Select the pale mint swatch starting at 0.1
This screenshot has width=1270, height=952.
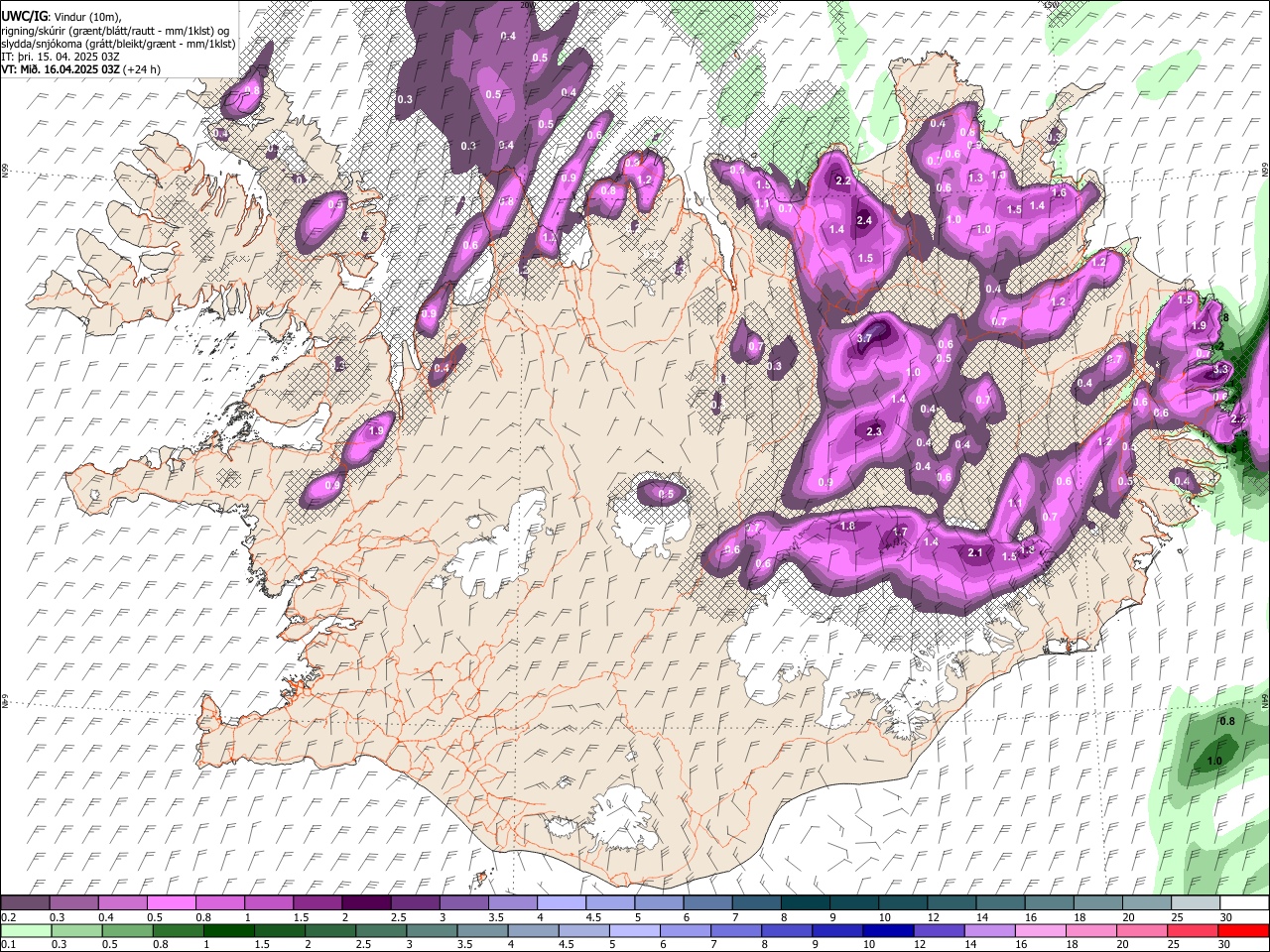pos(26,930)
